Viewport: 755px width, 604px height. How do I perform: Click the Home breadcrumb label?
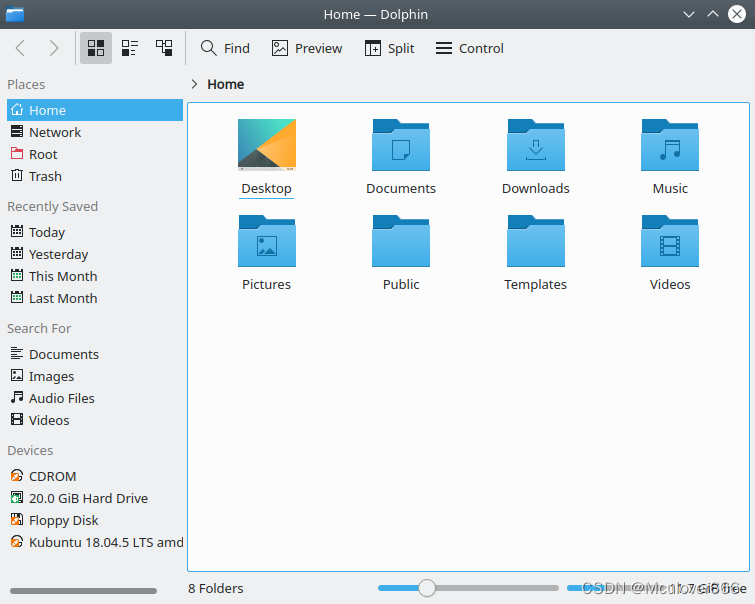225,84
